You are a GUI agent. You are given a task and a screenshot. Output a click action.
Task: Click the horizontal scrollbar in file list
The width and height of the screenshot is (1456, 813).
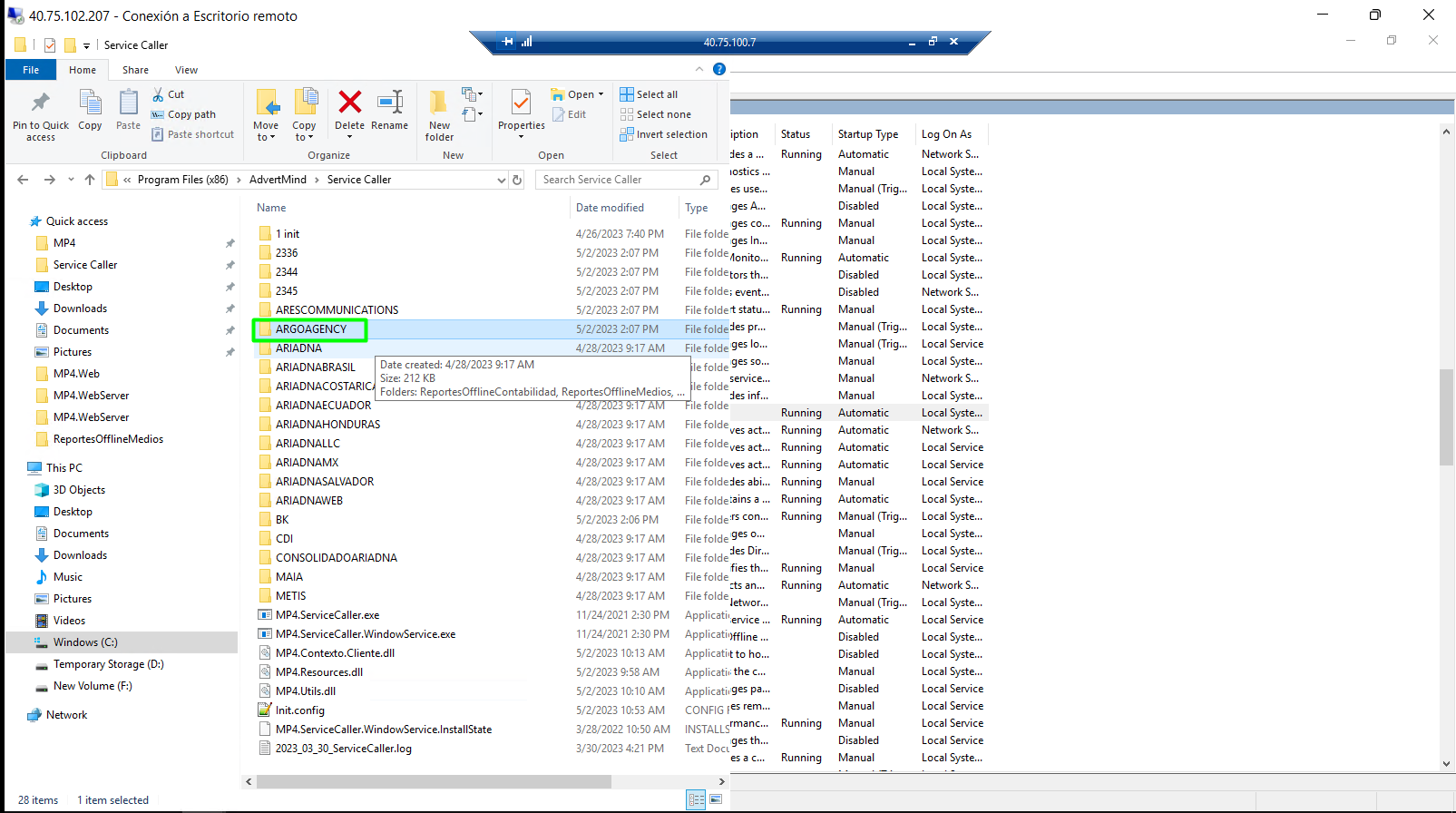434,781
